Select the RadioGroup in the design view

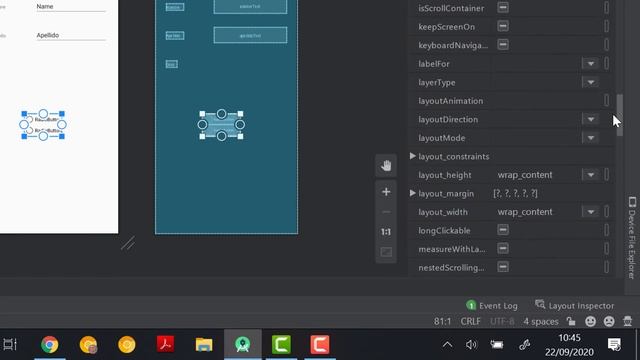pos(43,125)
